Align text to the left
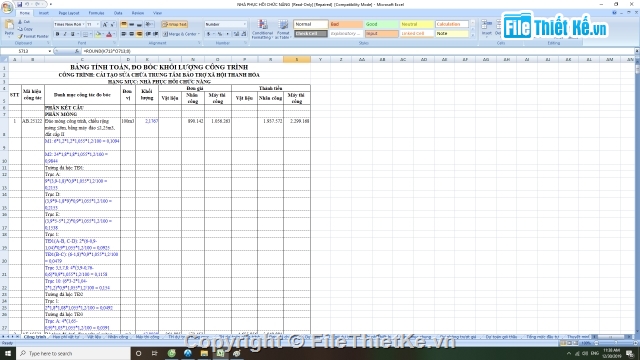The height and width of the screenshot is (360, 640). (124, 34)
